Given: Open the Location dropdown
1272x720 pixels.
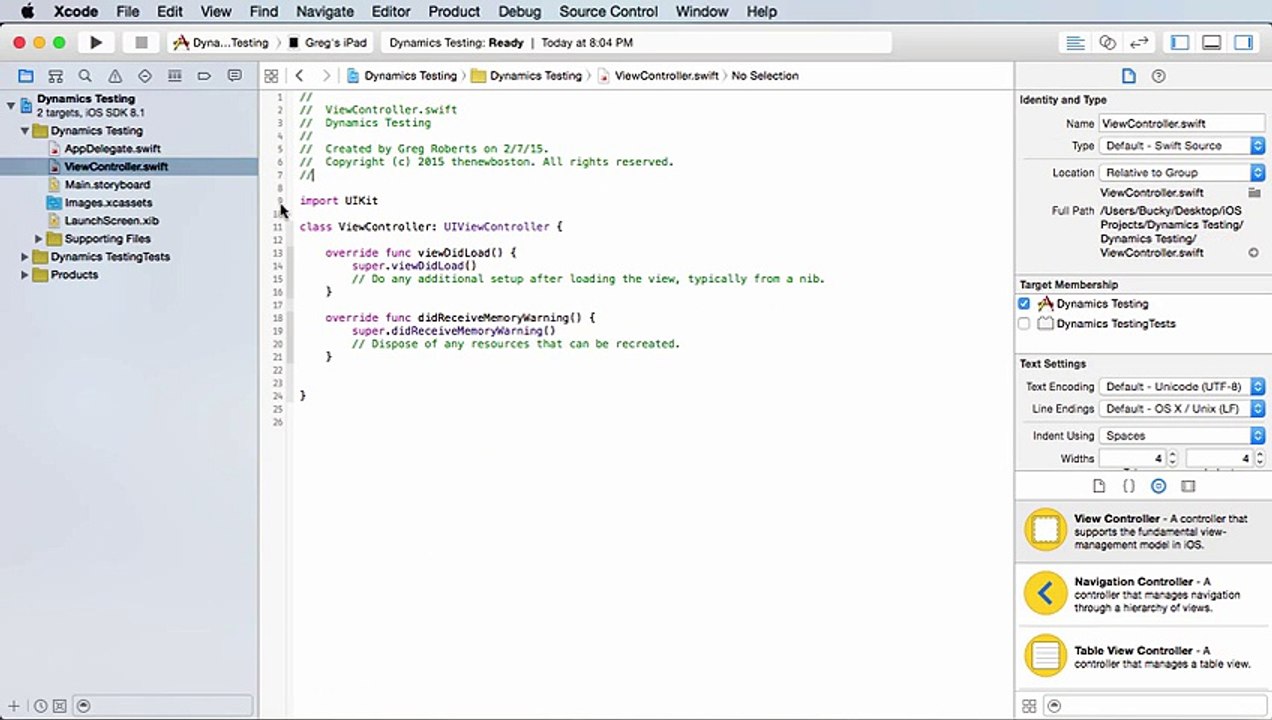Looking at the screenshot, I should tap(1182, 173).
